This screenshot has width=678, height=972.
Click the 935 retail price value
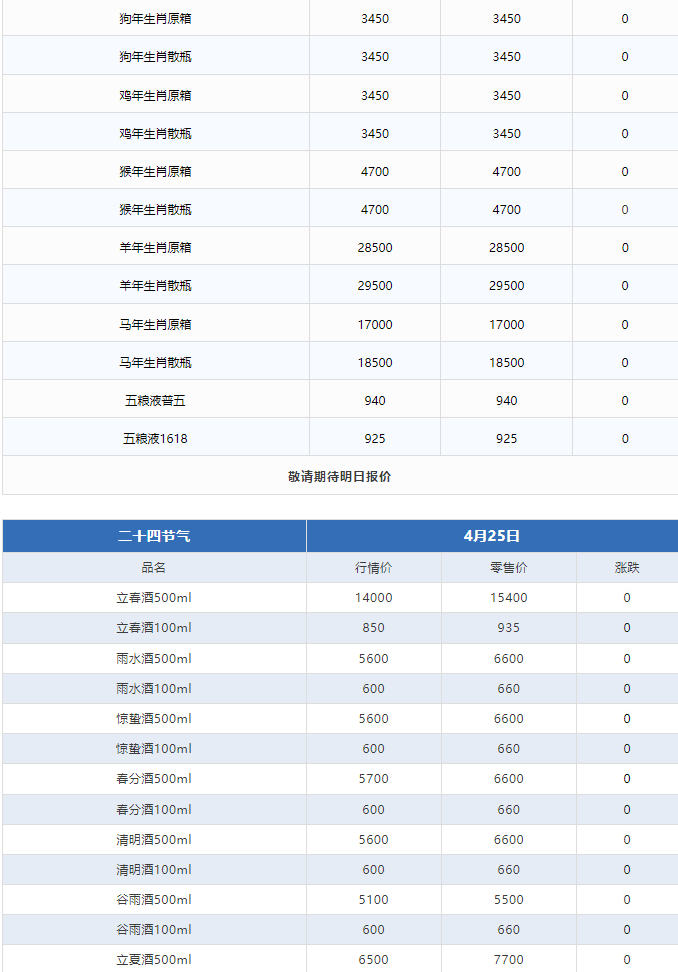pos(509,628)
